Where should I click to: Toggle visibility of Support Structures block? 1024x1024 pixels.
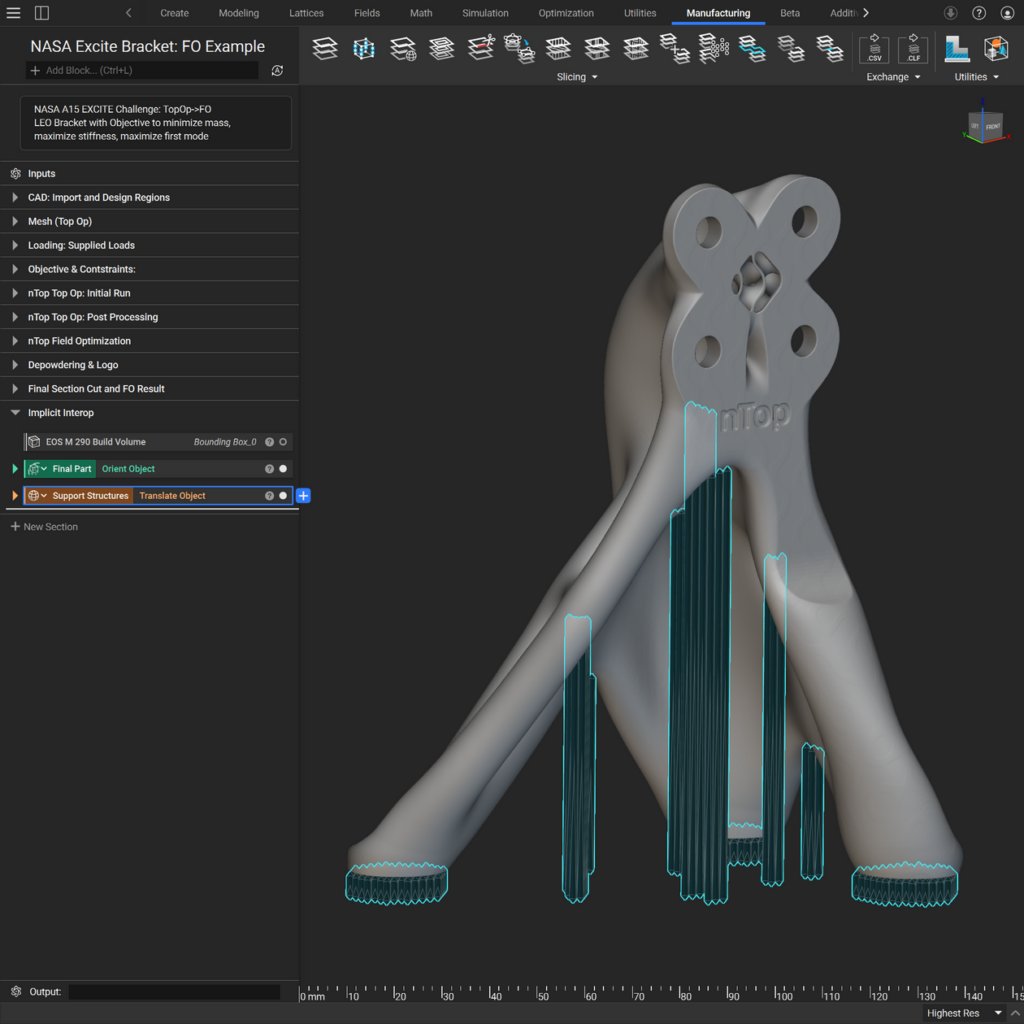pyautogui.click(x=283, y=496)
